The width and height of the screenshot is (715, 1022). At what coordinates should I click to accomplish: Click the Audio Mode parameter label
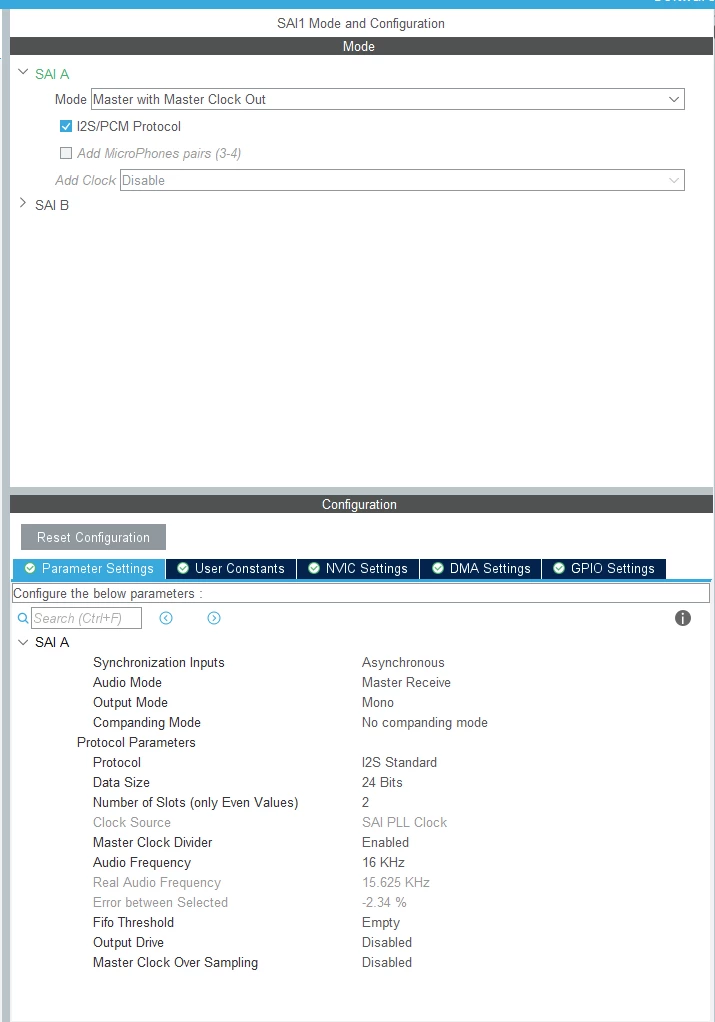point(127,682)
